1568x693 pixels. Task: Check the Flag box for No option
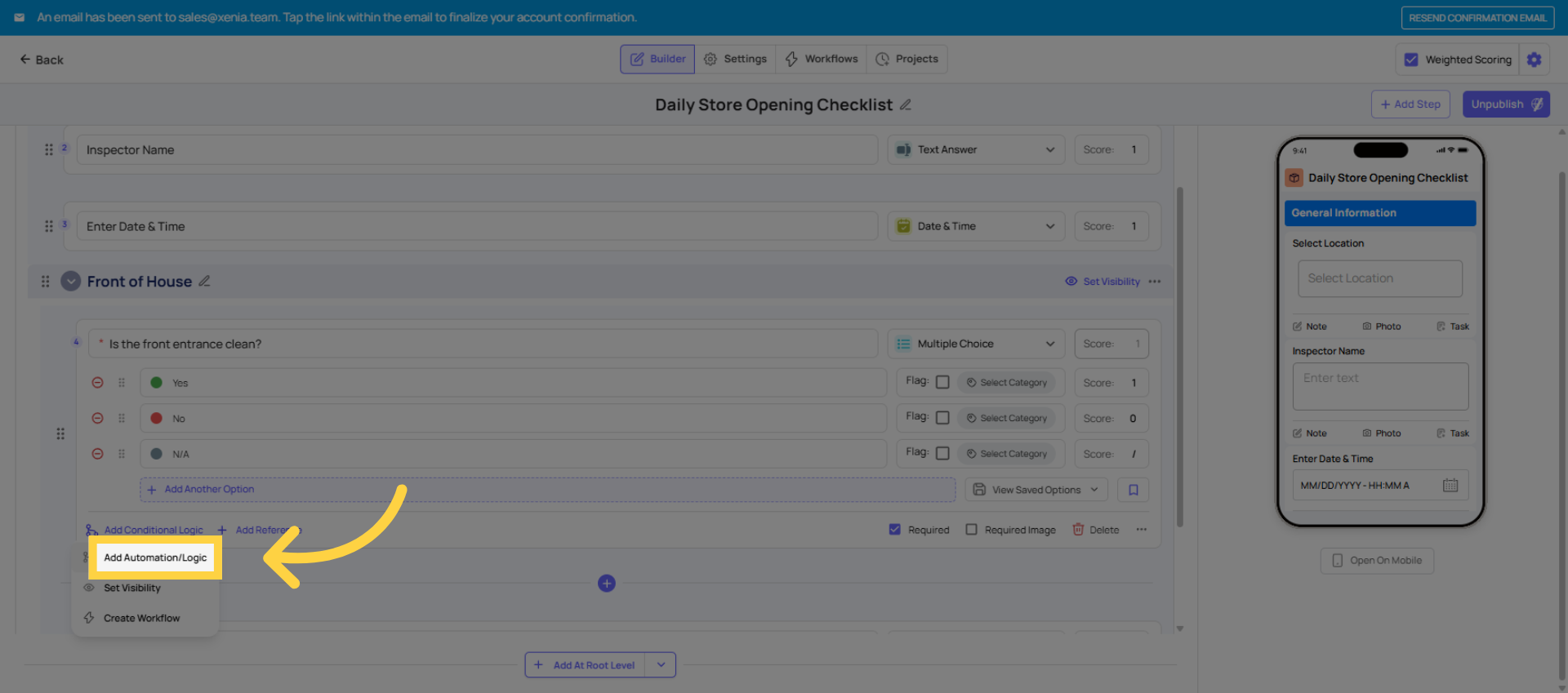tap(942, 418)
